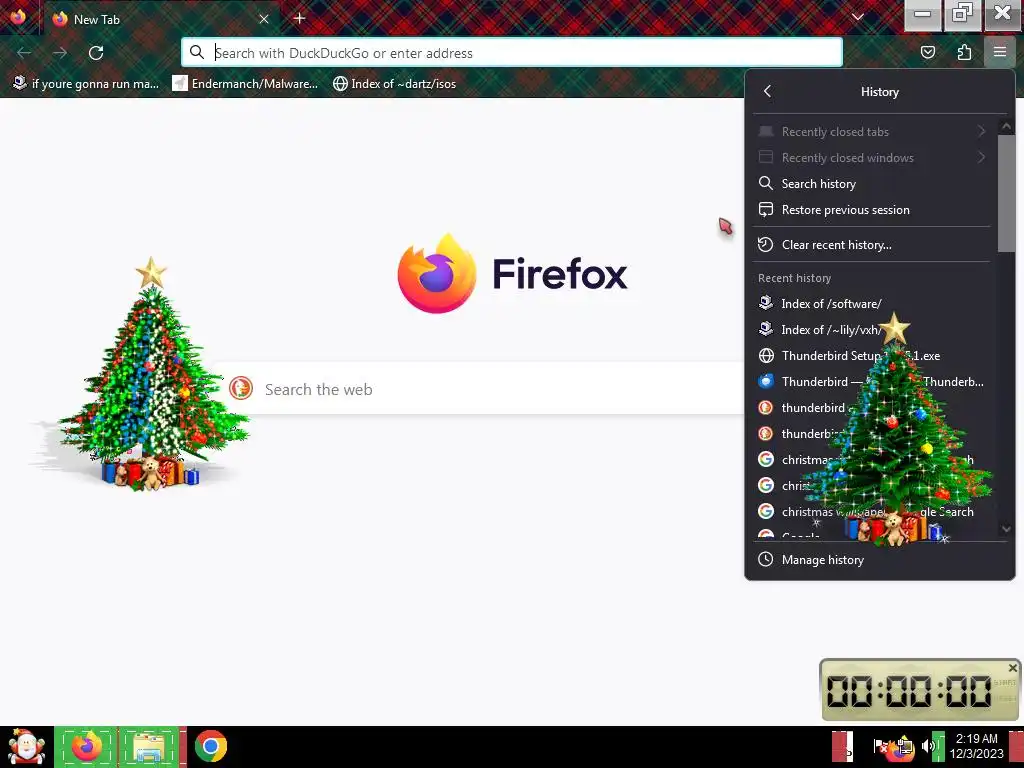Reload the current page

[96, 52]
